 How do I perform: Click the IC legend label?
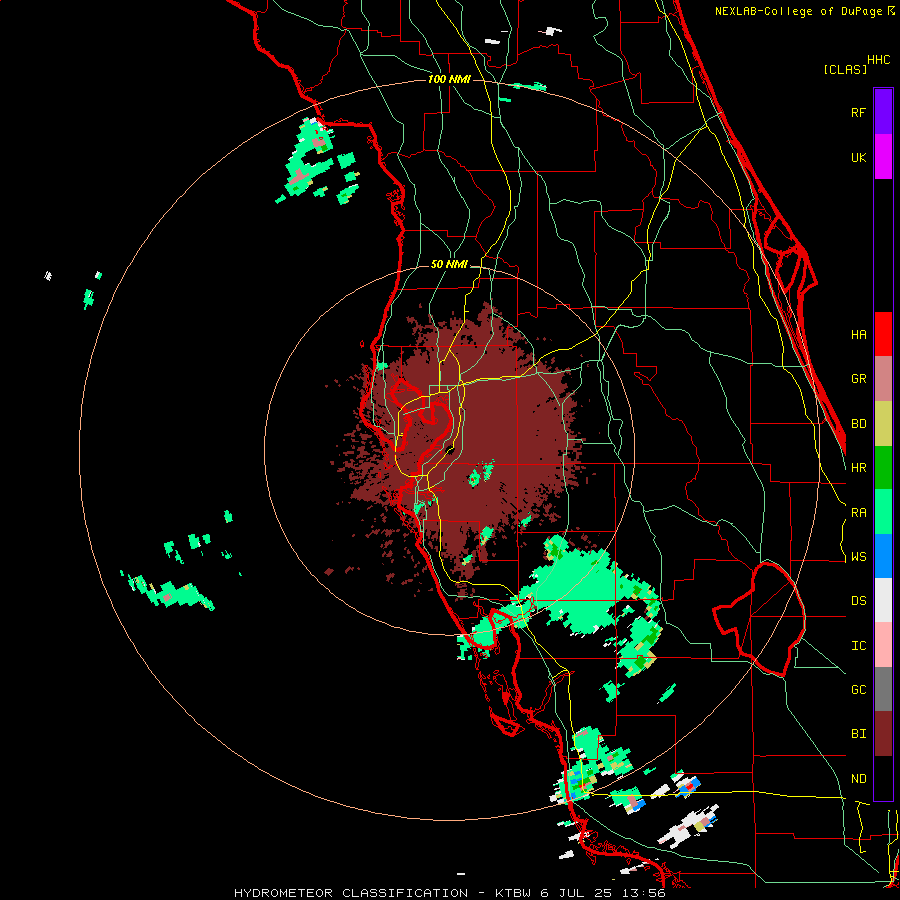point(859,646)
